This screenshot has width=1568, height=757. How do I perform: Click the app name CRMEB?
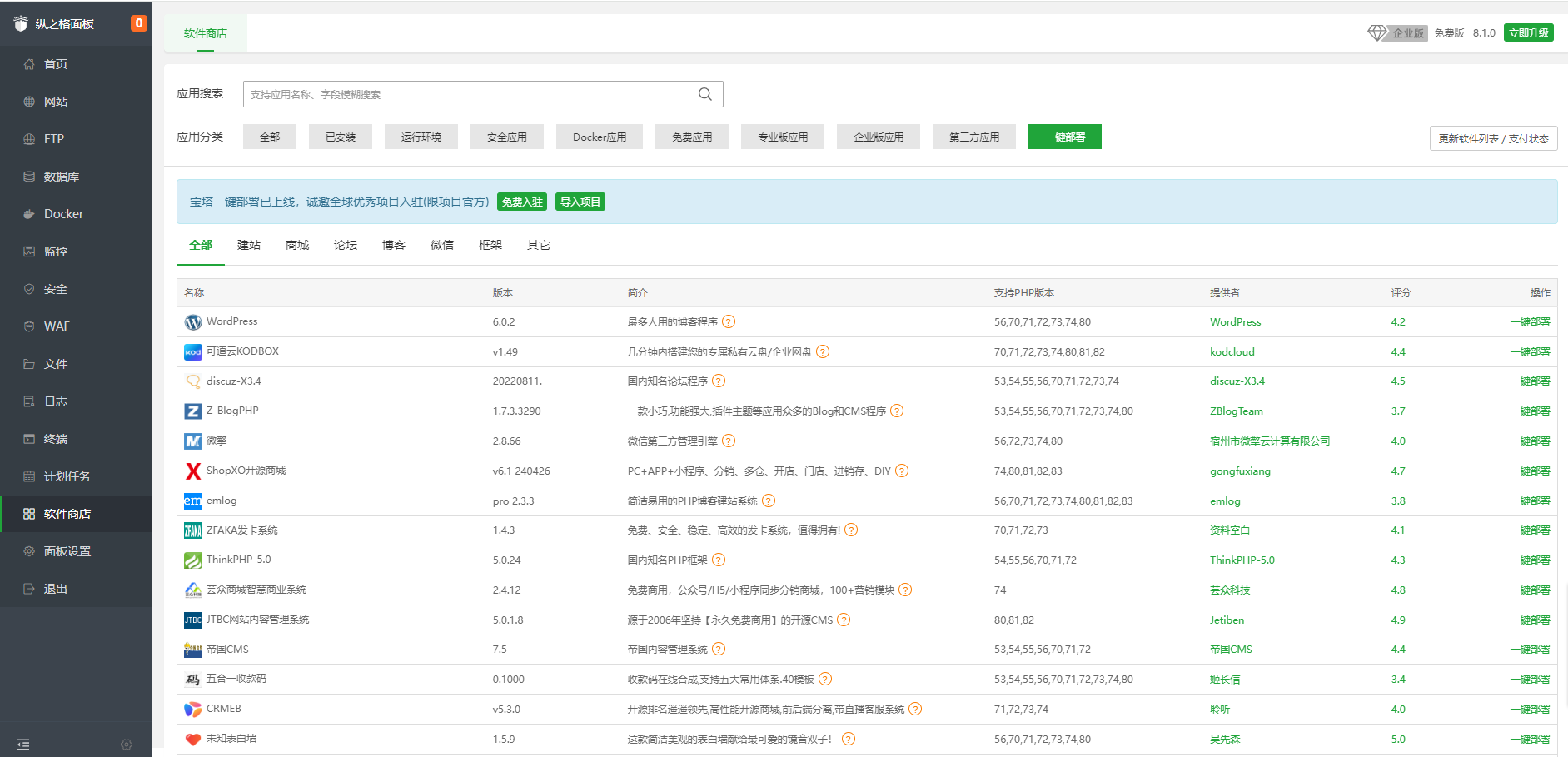click(224, 709)
